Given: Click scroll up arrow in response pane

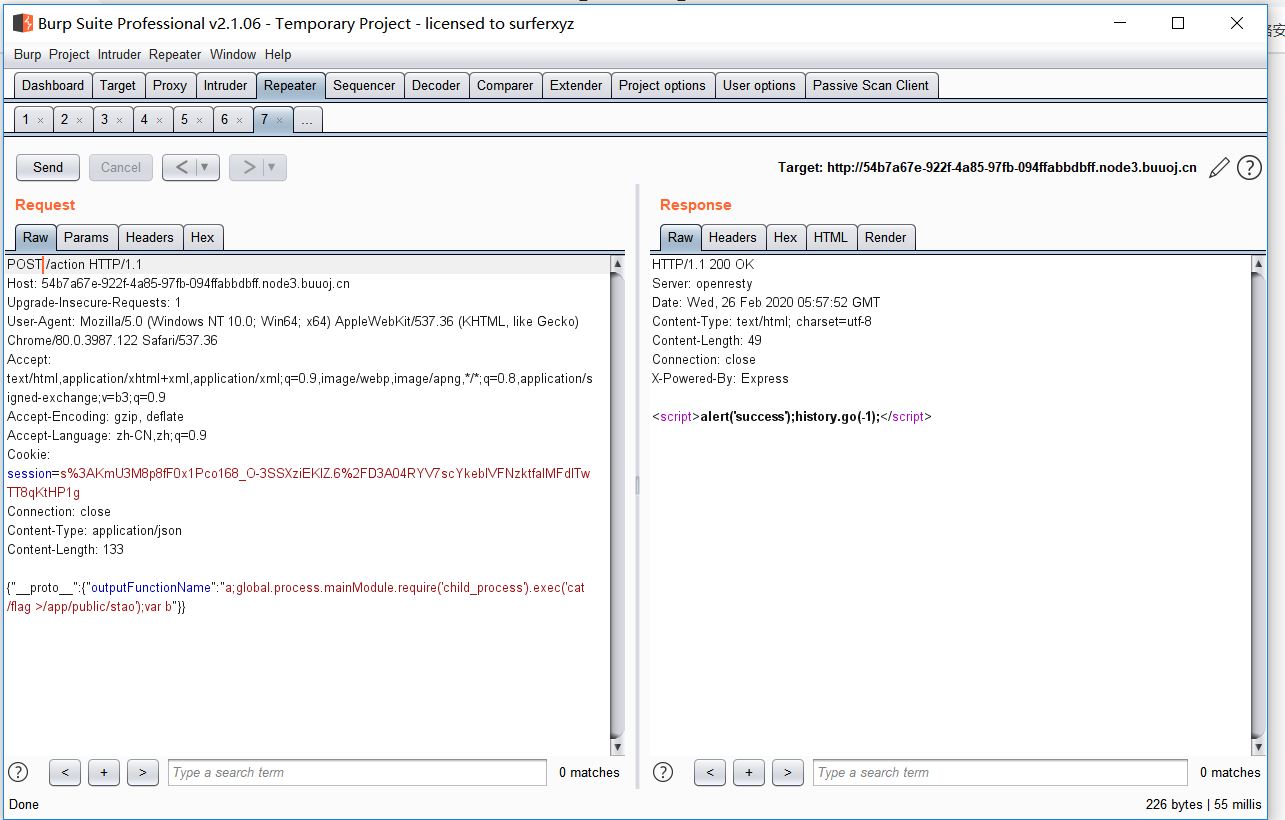Looking at the screenshot, I should pyautogui.click(x=1258, y=263).
